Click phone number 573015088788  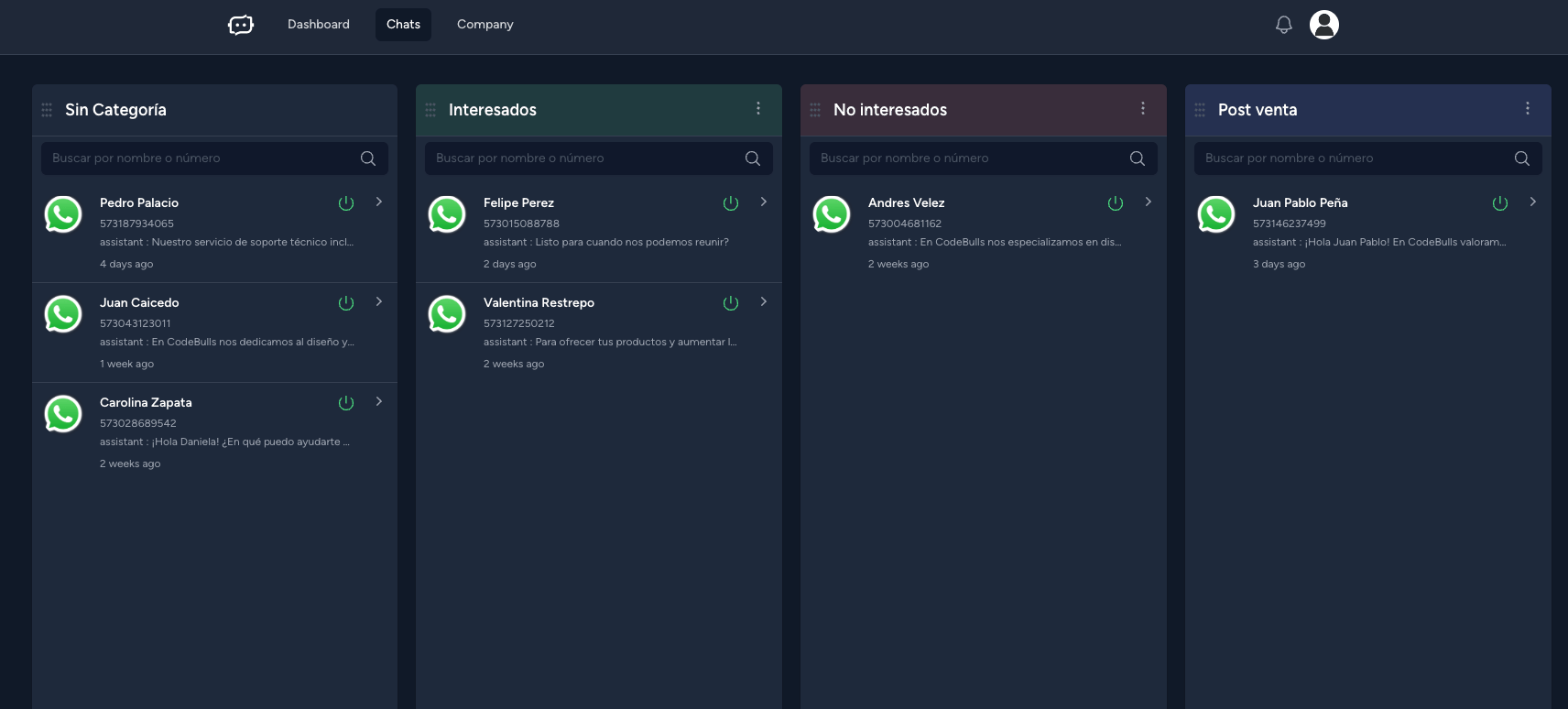pyautogui.click(x=521, y=224)
